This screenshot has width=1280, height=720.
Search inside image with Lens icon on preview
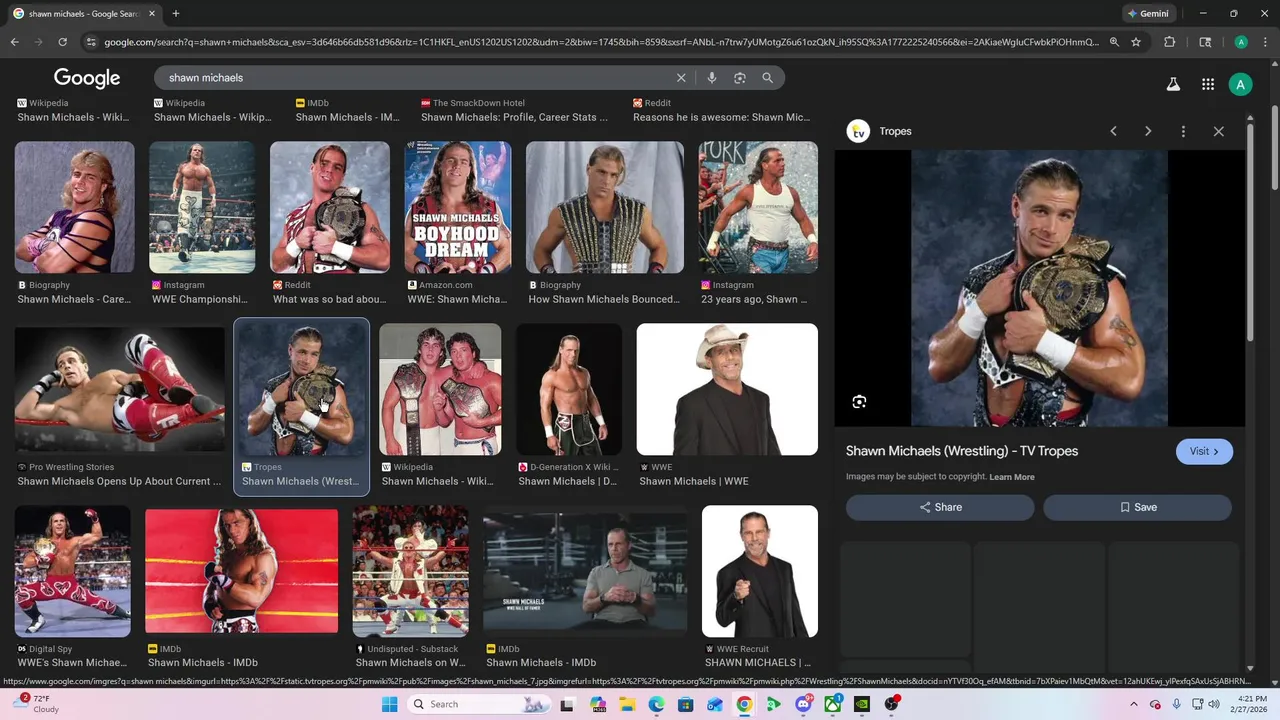(859, 402)
